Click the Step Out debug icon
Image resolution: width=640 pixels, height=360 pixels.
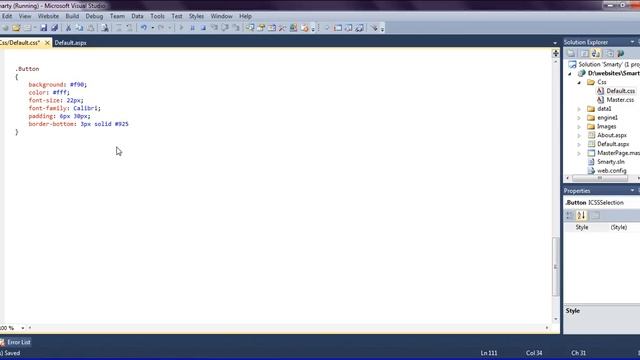coord(236,28)
